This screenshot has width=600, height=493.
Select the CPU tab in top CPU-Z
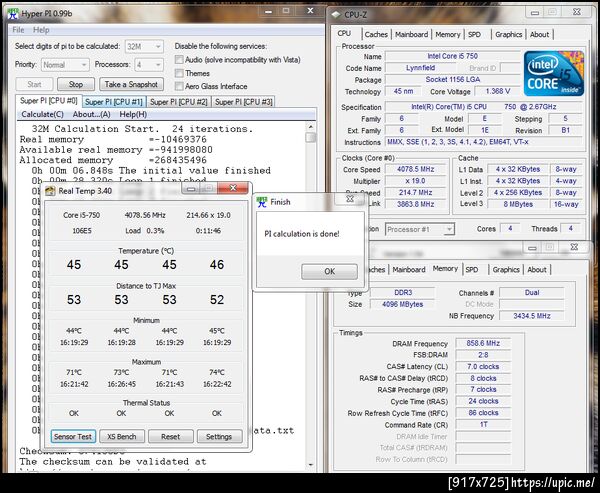pyautogui.click(x=345, y=33)
